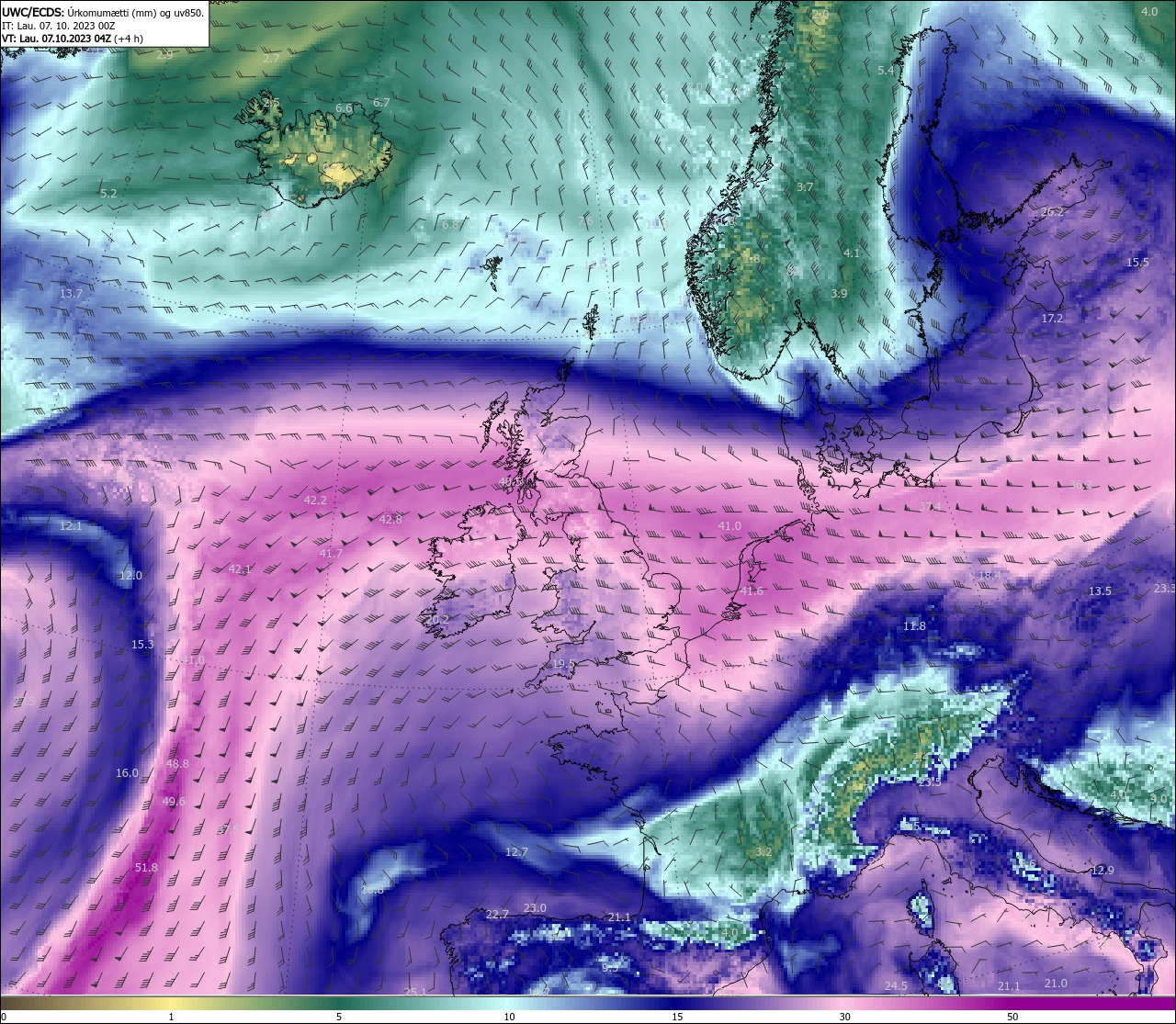Viewport: 1176px width, 1024px height.
Task: Click the 12.9 value label on the map
Action: pyautogui.click(x=1102, y=870)
